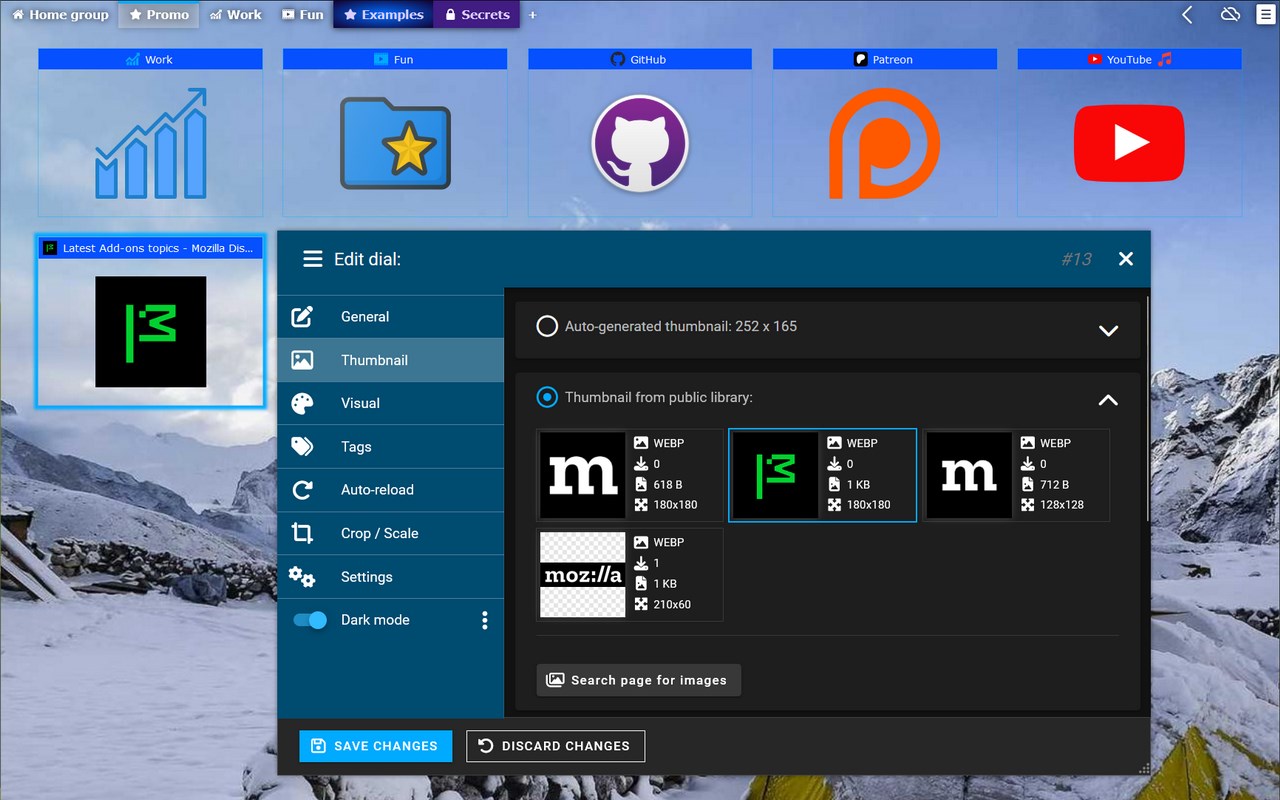The image size is (1280, 800).
Task: Choose the 128x128 m thumbnail
Action: coord(1016,475)
